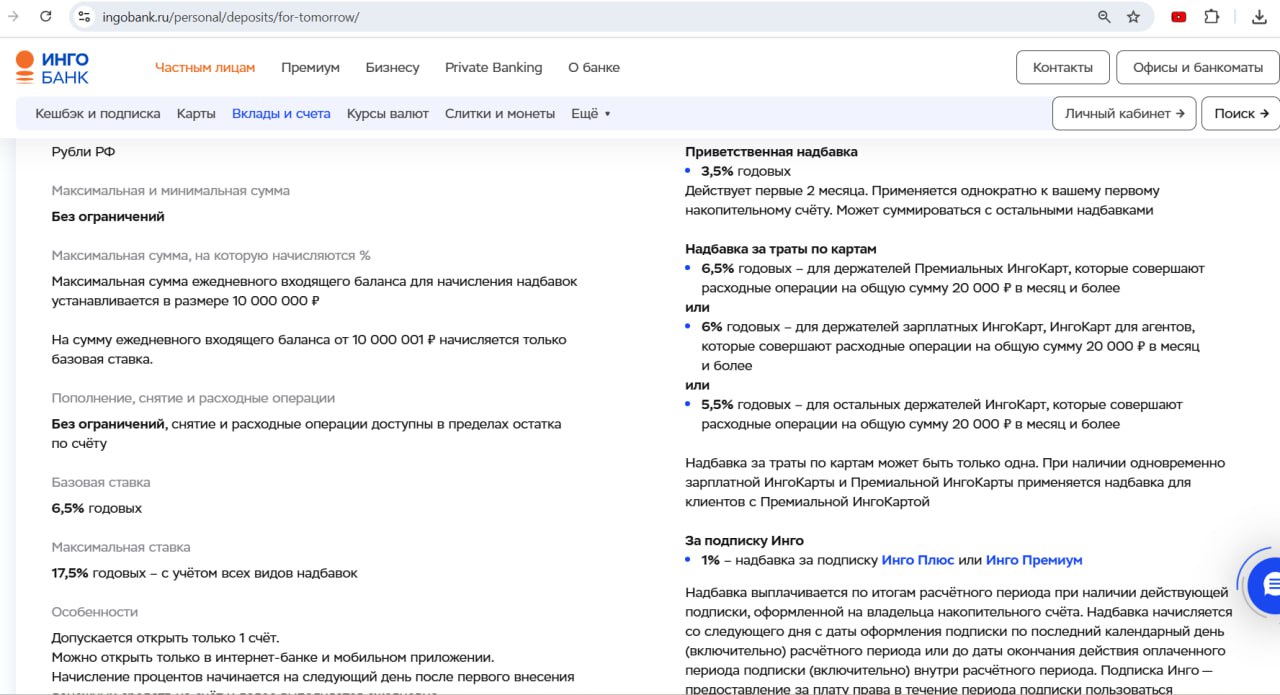Screen dimensions: 1280x695
Task: Click the Надбавка за траты по картам heading
Action: tap(781, 249)
